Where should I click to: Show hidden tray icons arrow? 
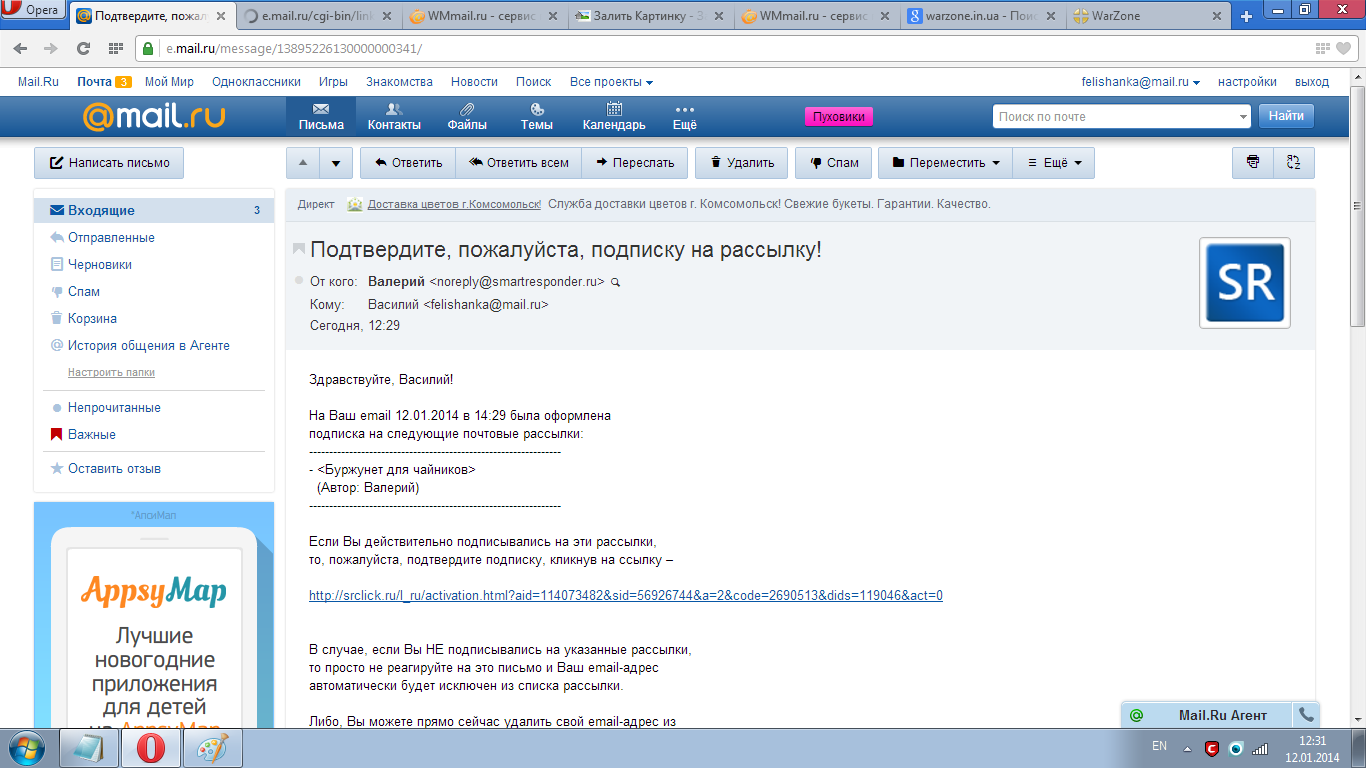point(1187,748)
